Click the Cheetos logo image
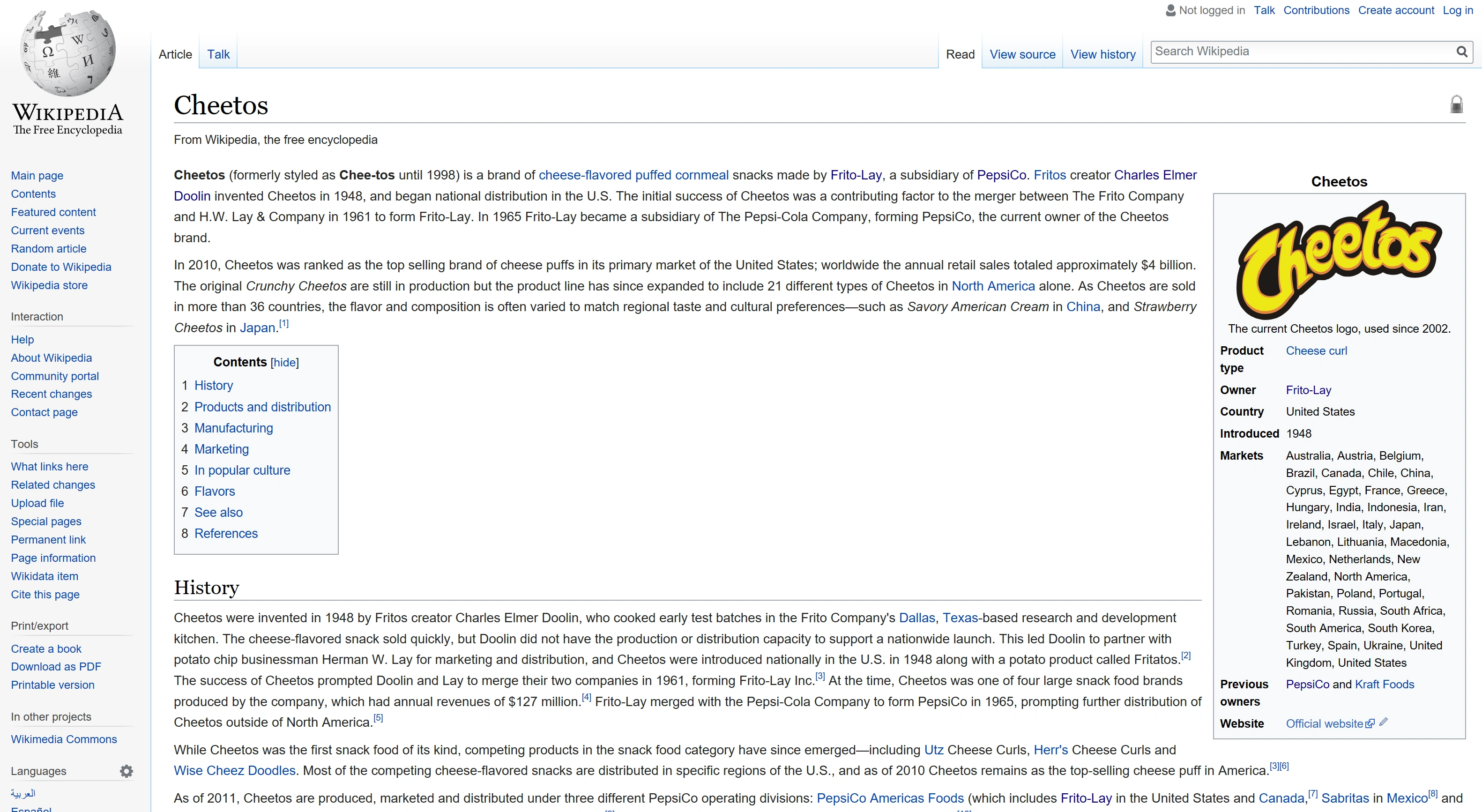This screenshot has height=812, width=1482. (x=1339, y=259)
